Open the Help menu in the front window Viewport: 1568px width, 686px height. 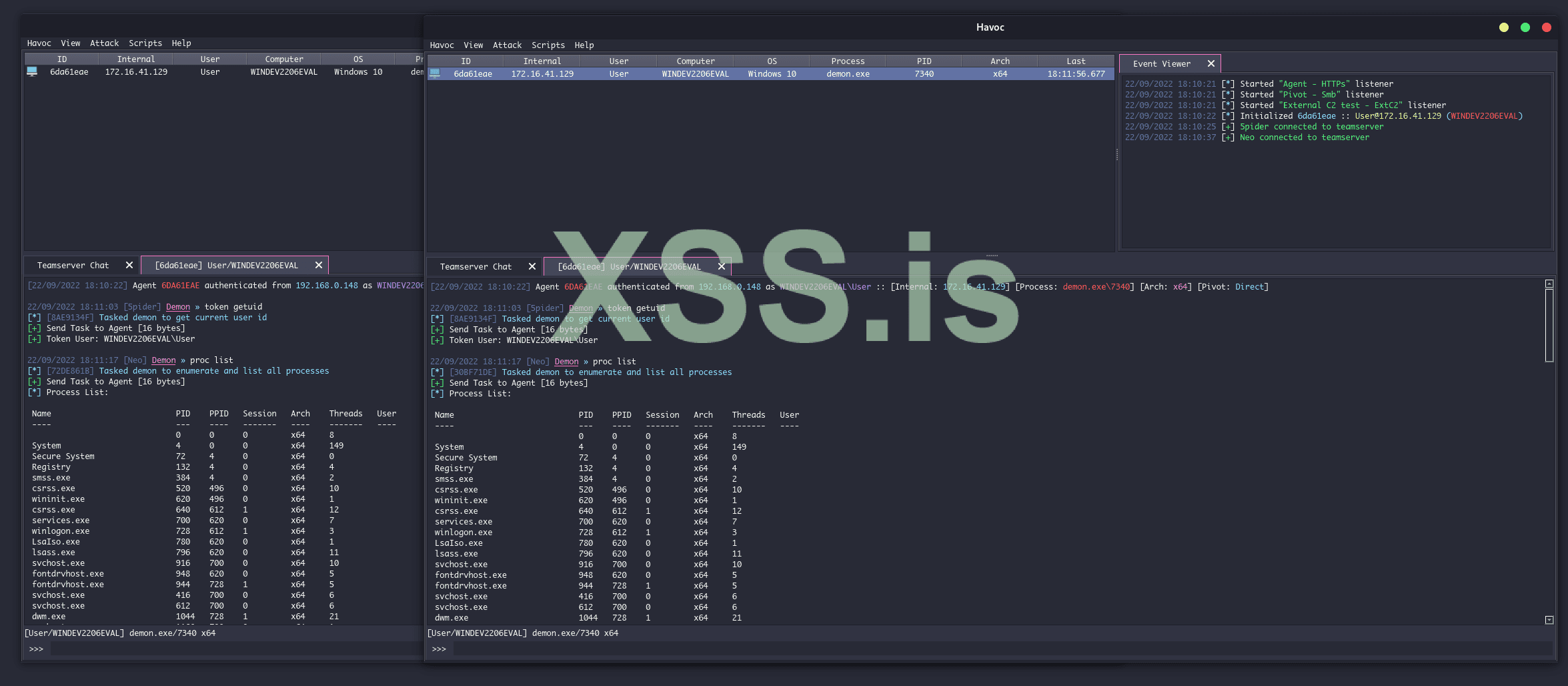(x=584, y=45)
